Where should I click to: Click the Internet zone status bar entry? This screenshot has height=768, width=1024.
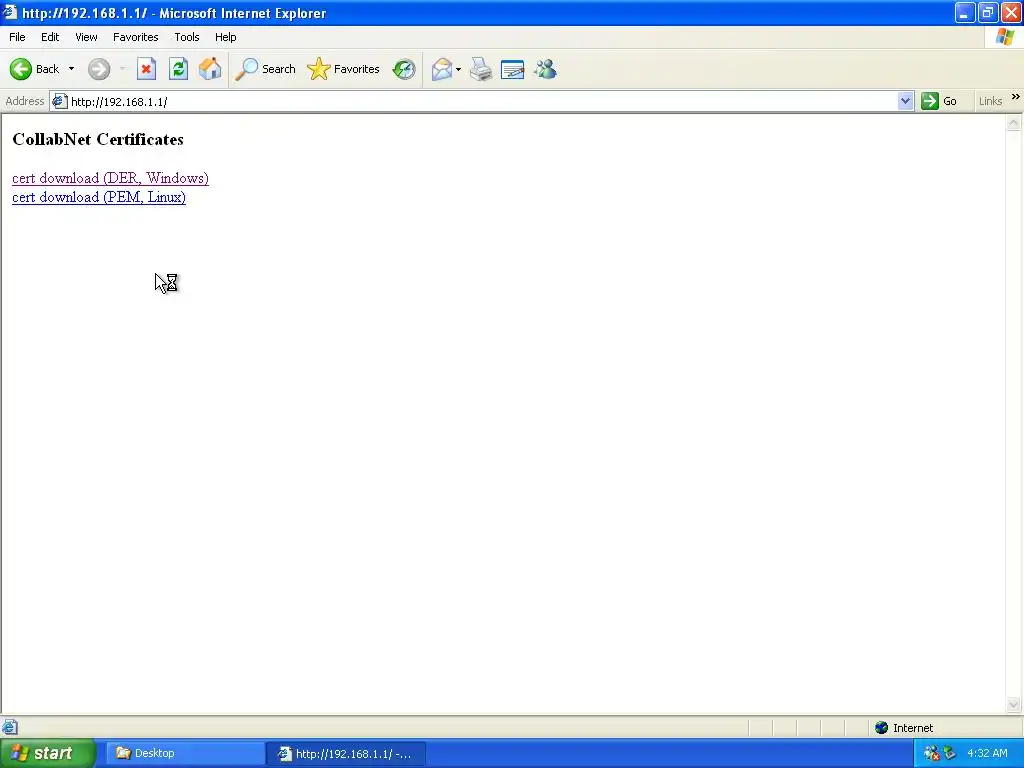904,728
